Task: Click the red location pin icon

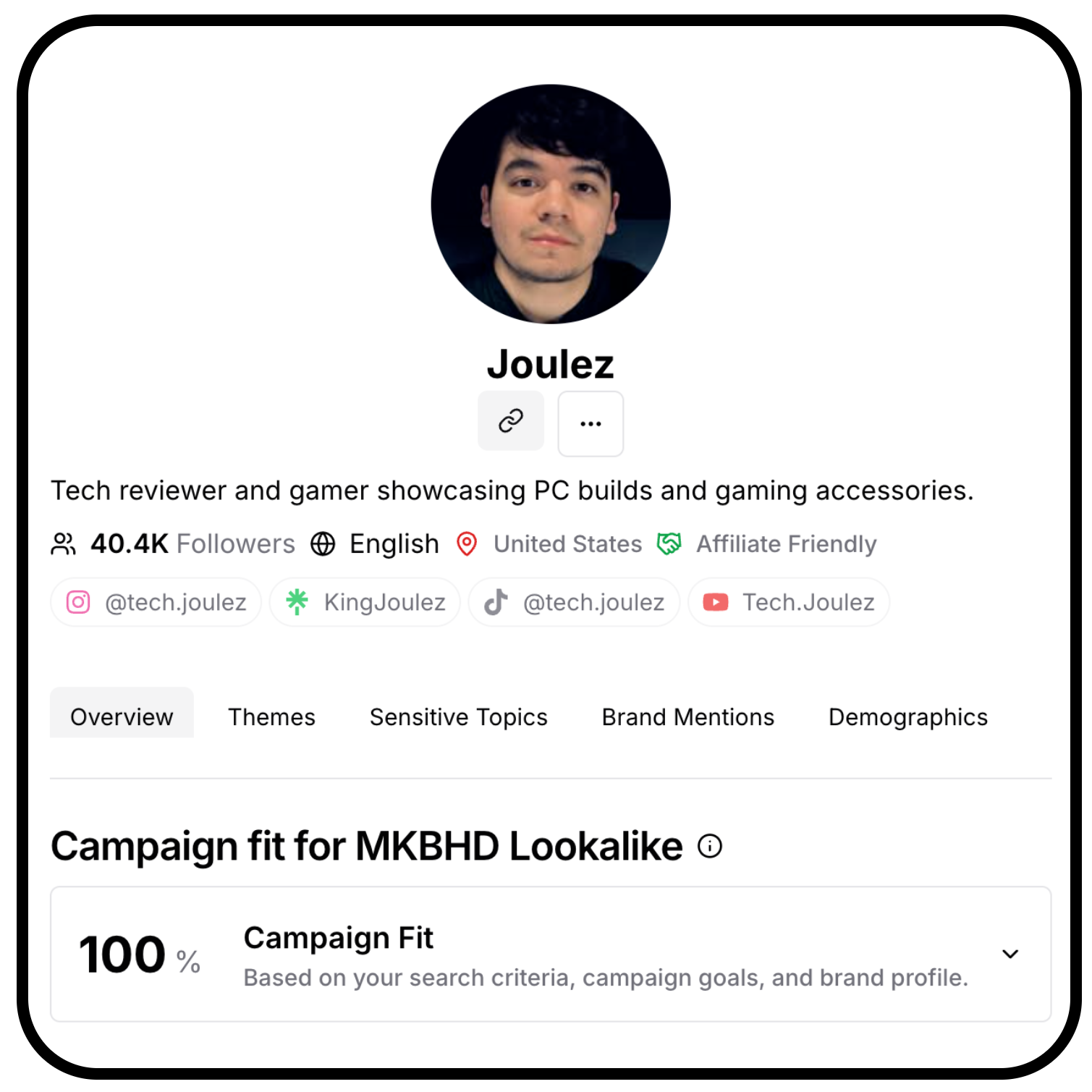Action: [x=467, y=544]
